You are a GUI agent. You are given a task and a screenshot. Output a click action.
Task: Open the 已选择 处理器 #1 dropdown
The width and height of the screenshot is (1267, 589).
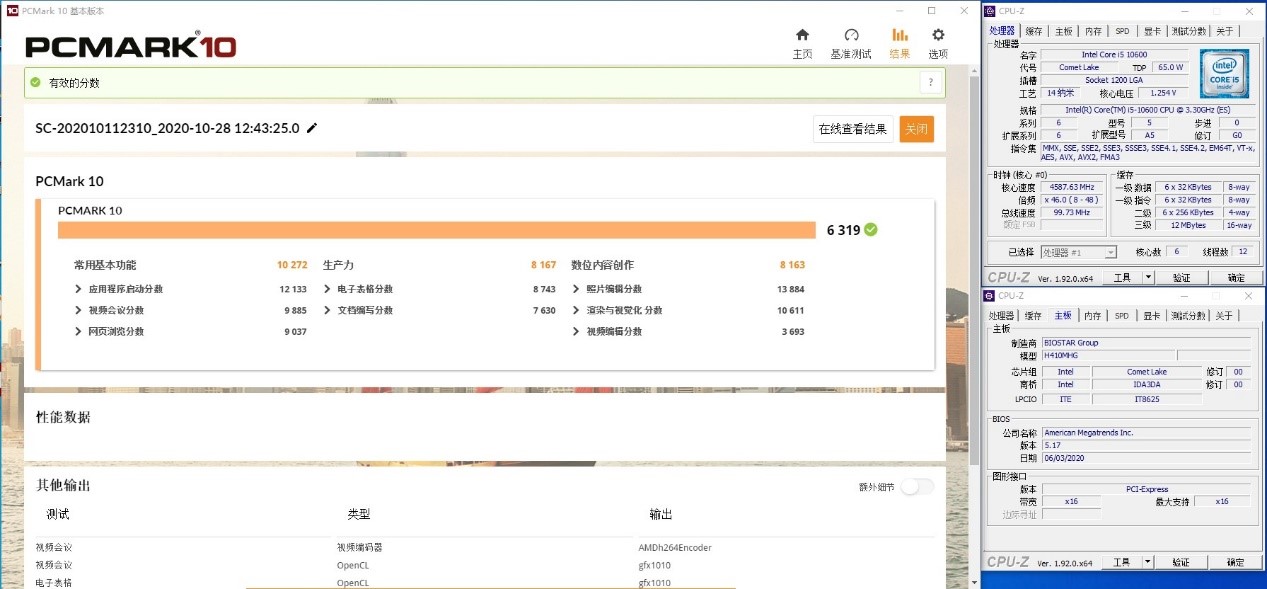pyautogui.click(x=1079, y=252)
